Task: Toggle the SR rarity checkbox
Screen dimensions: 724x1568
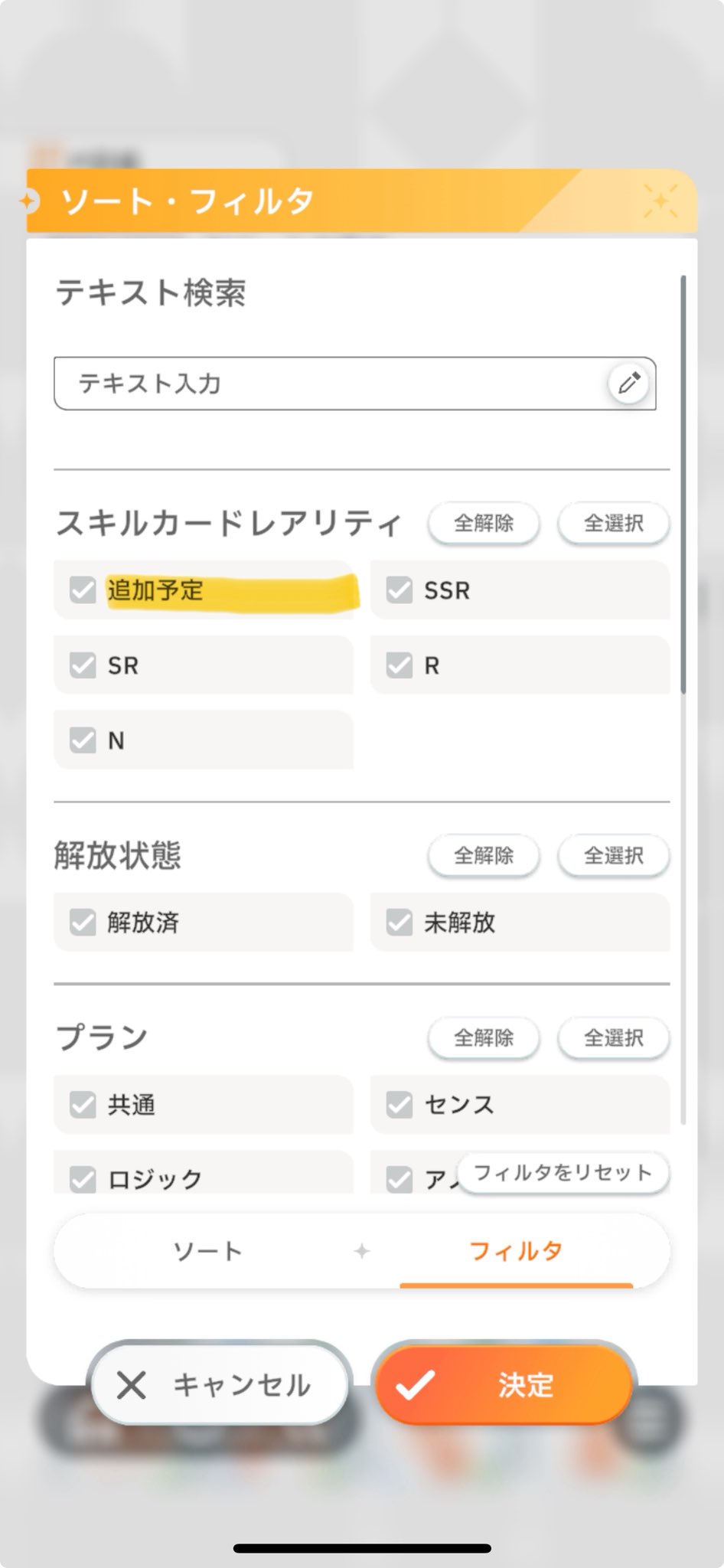Action: tap(83, 665)
